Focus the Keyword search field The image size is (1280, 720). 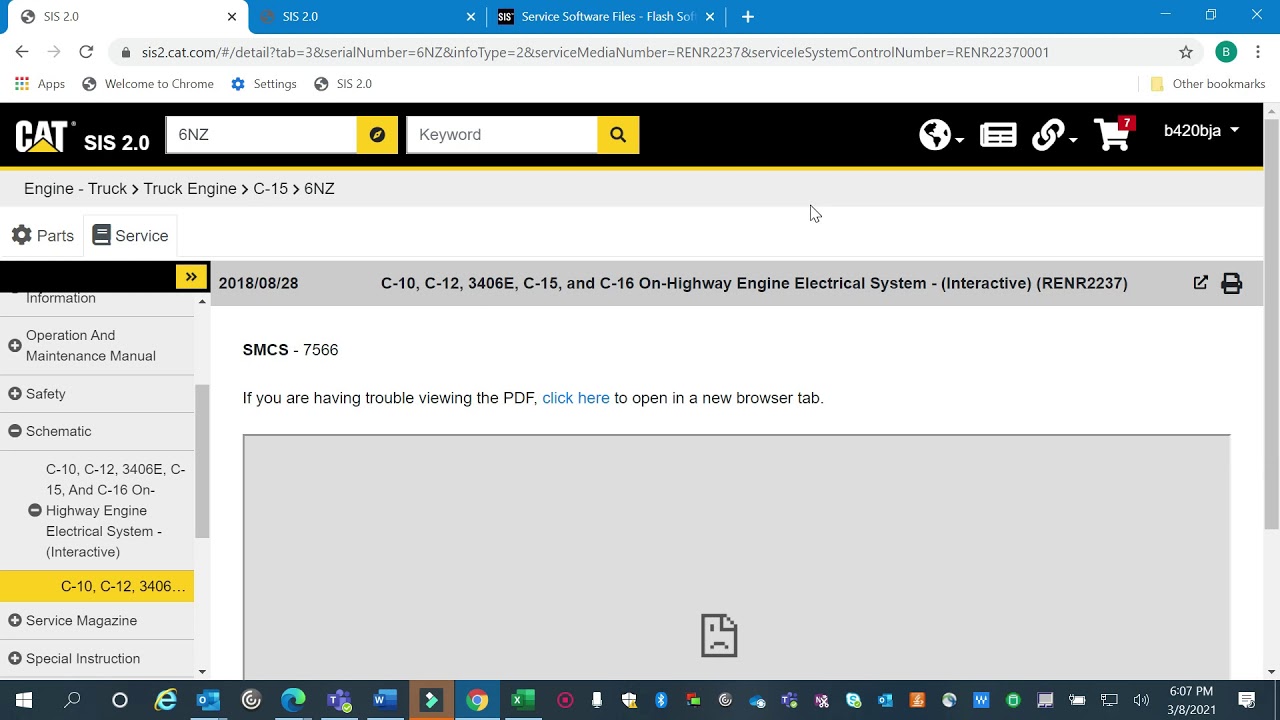click(502, 135)
